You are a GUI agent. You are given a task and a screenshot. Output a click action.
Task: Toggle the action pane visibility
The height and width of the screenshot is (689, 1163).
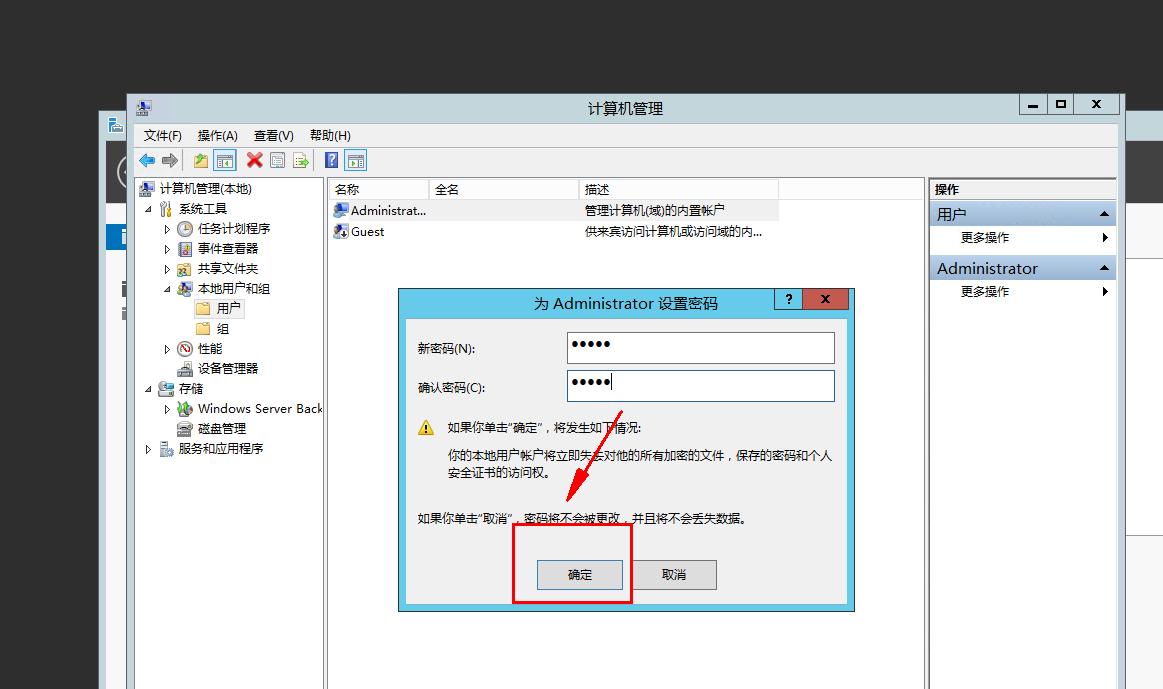point(353,160)
